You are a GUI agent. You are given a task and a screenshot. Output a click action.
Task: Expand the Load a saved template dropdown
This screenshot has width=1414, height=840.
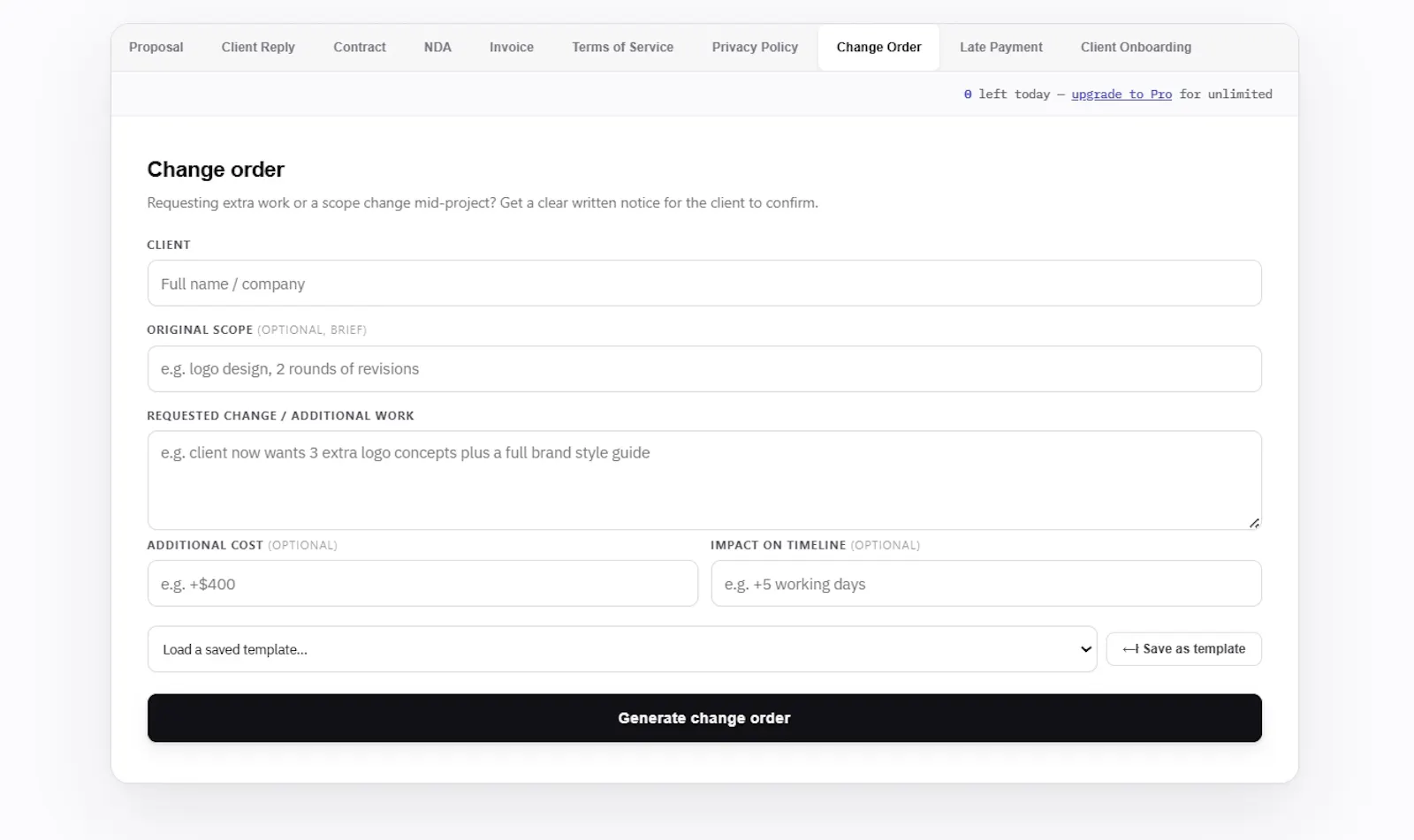[622, 649]
